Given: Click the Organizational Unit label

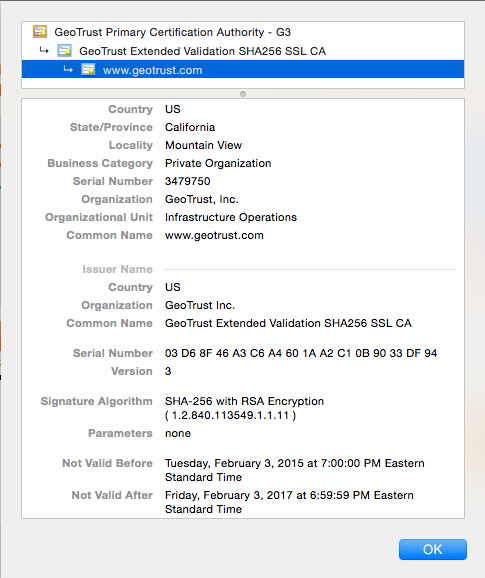Looking at the screenshot, I should (x=99, y=217).
